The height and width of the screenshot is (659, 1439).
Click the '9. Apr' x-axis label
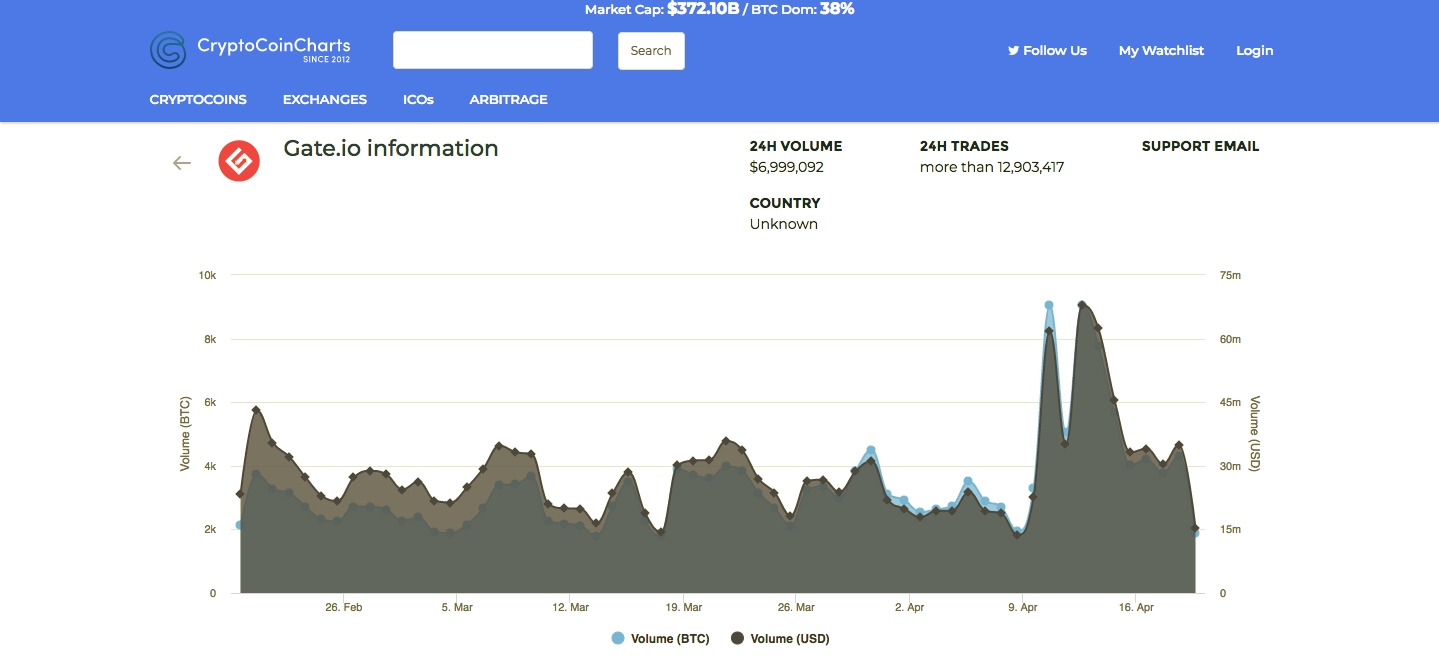1024,607
